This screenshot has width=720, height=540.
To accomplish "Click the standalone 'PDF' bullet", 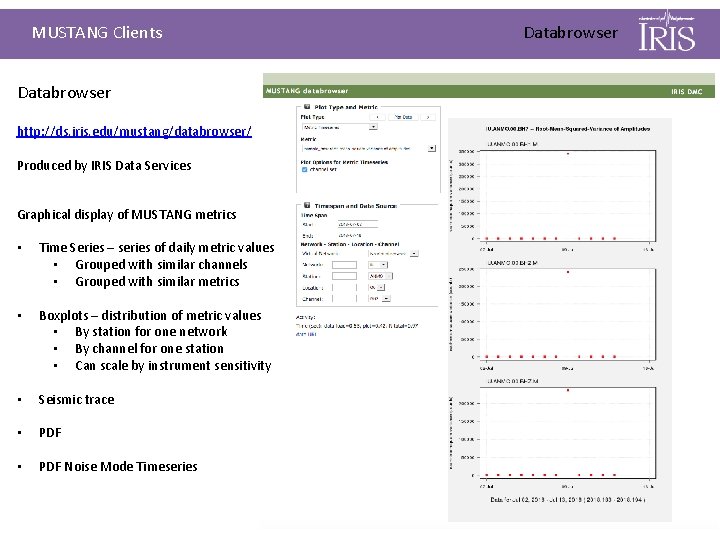I will click(50, 433).
